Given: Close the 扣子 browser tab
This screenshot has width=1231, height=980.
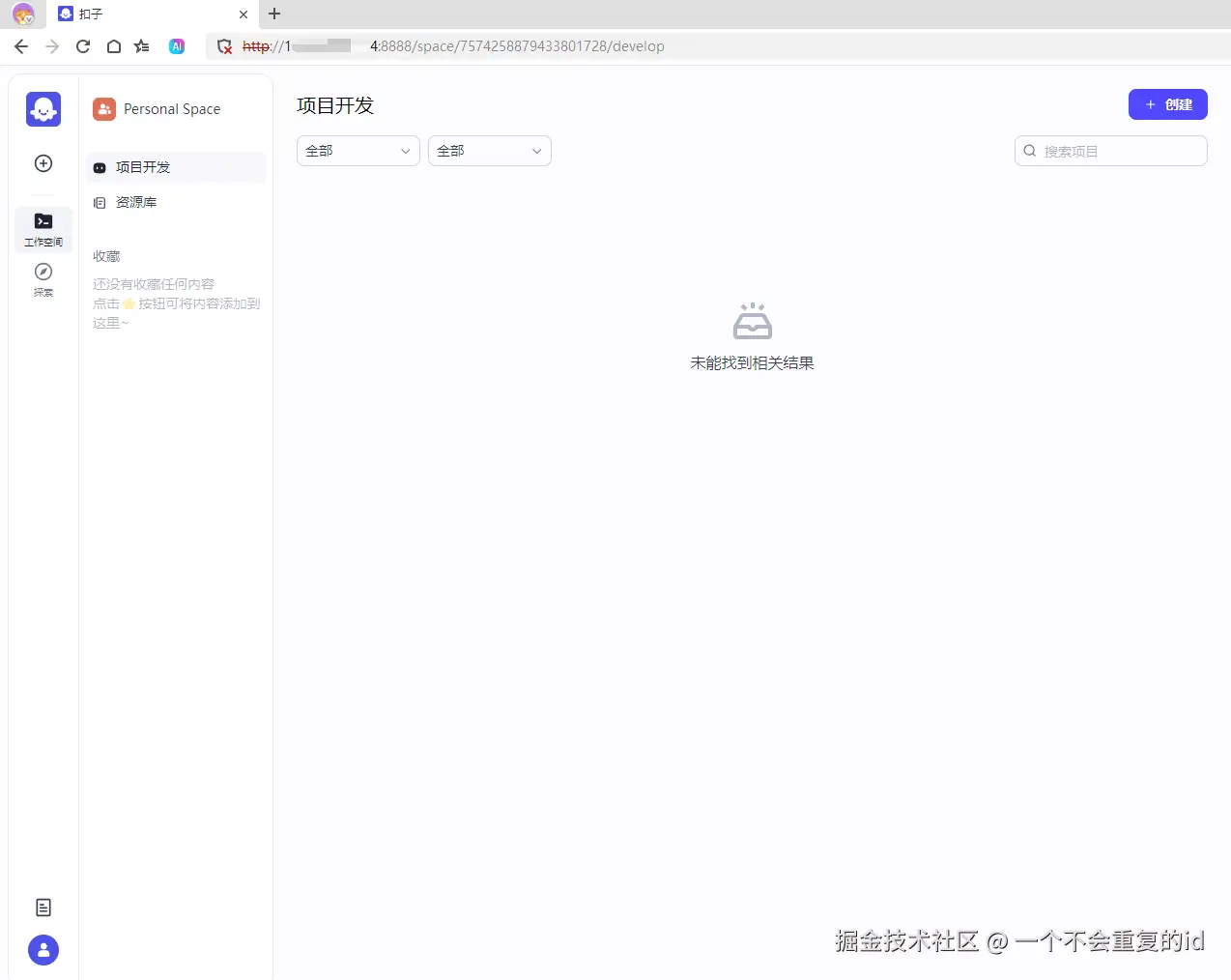Looking at the screenshot, I should [x=243, y=14].
